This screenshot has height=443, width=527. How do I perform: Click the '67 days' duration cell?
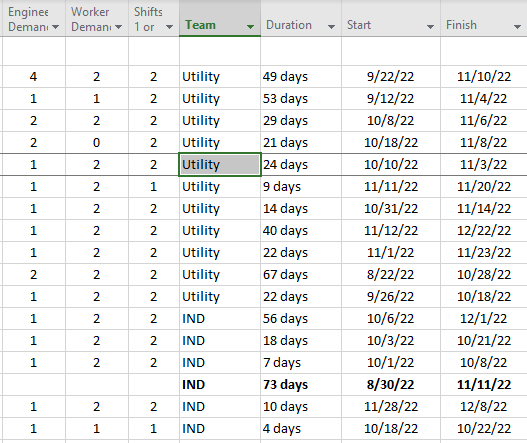tap(301, 275)
